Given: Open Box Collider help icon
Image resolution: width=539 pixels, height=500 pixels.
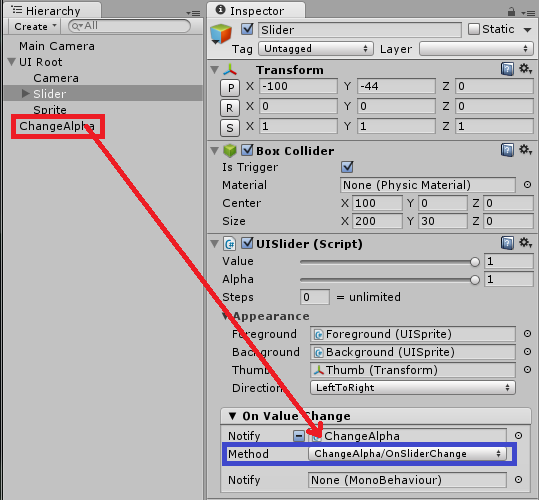Looking at the screenshot, I should [x=507, y=150].
